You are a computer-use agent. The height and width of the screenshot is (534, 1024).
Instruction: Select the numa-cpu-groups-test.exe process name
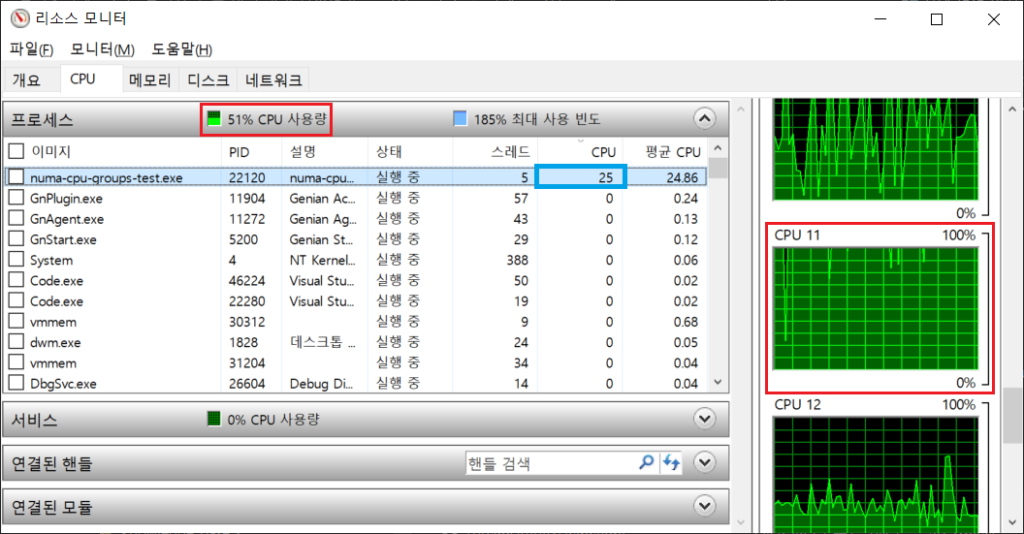click(106, 178)
